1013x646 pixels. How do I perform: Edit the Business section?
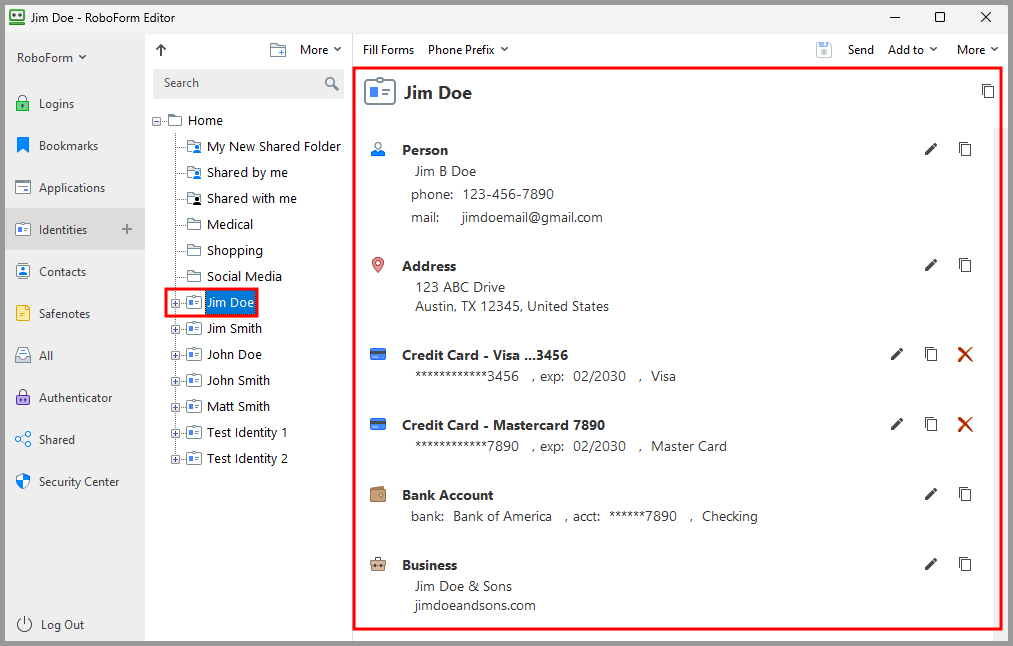coord(930,564)
